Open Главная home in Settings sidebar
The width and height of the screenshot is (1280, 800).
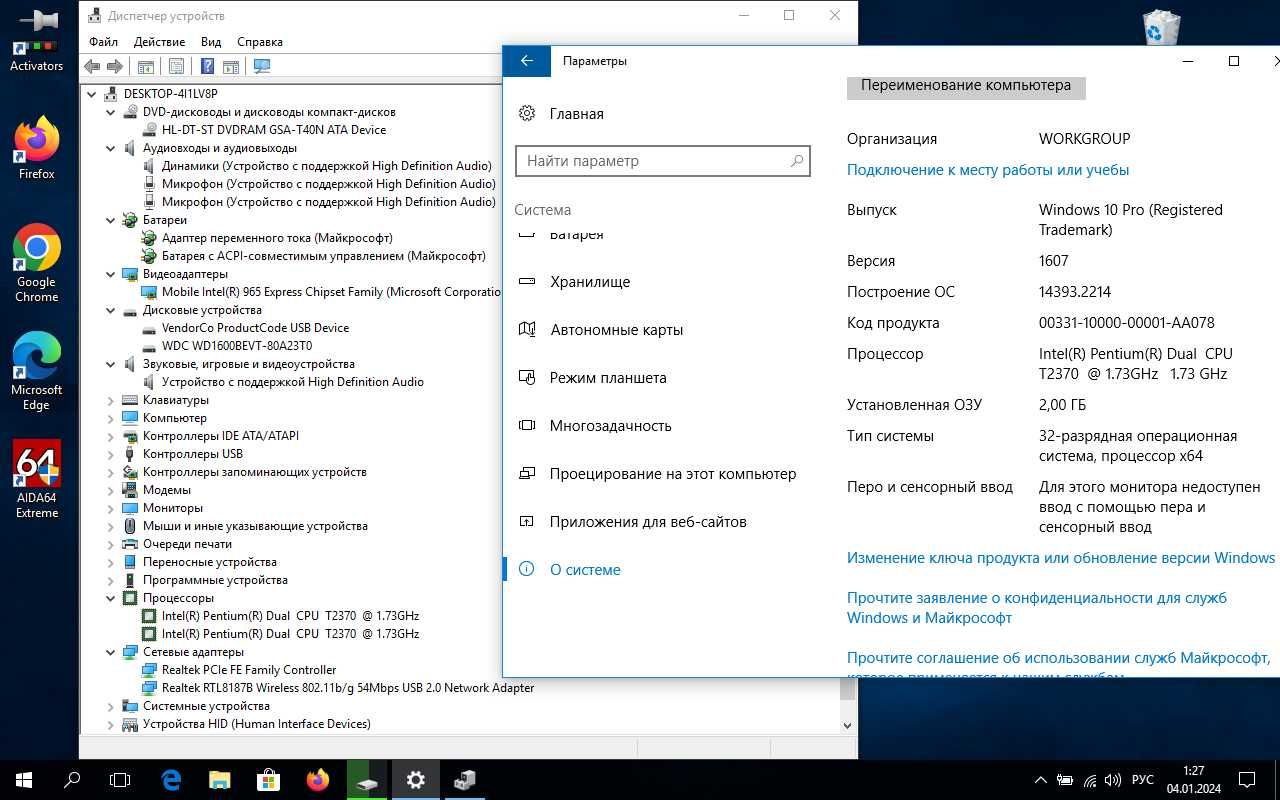point(576,114)
